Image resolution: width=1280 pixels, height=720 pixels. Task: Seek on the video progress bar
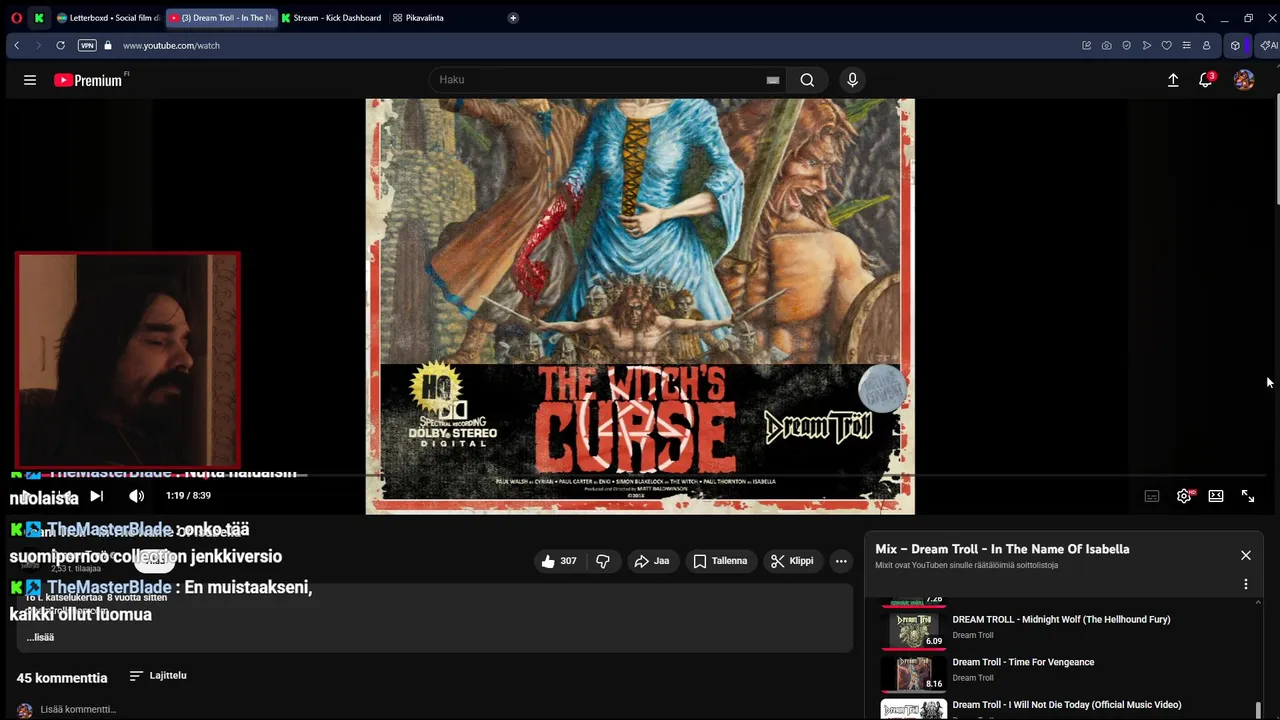640,475
